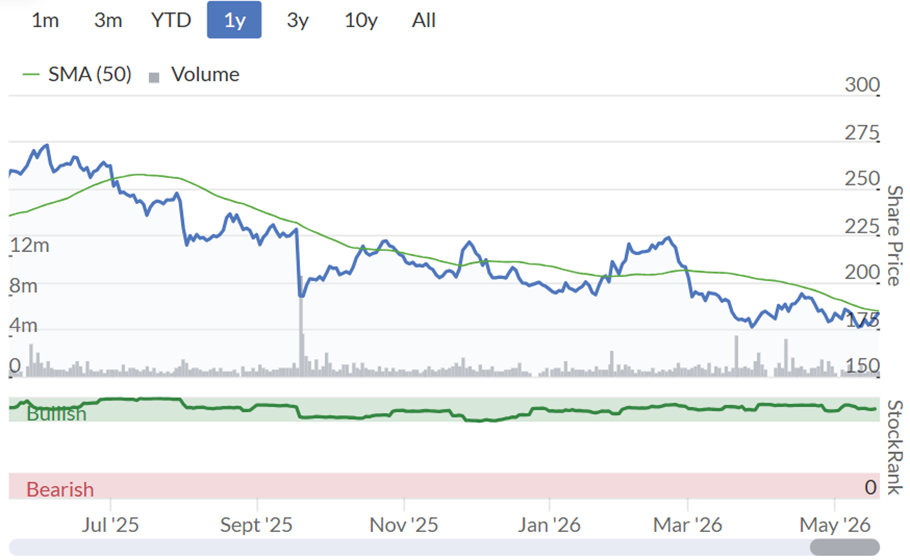Switch chart to YTD range
Screen dimensions: 910x560
(x=171, y=20)
